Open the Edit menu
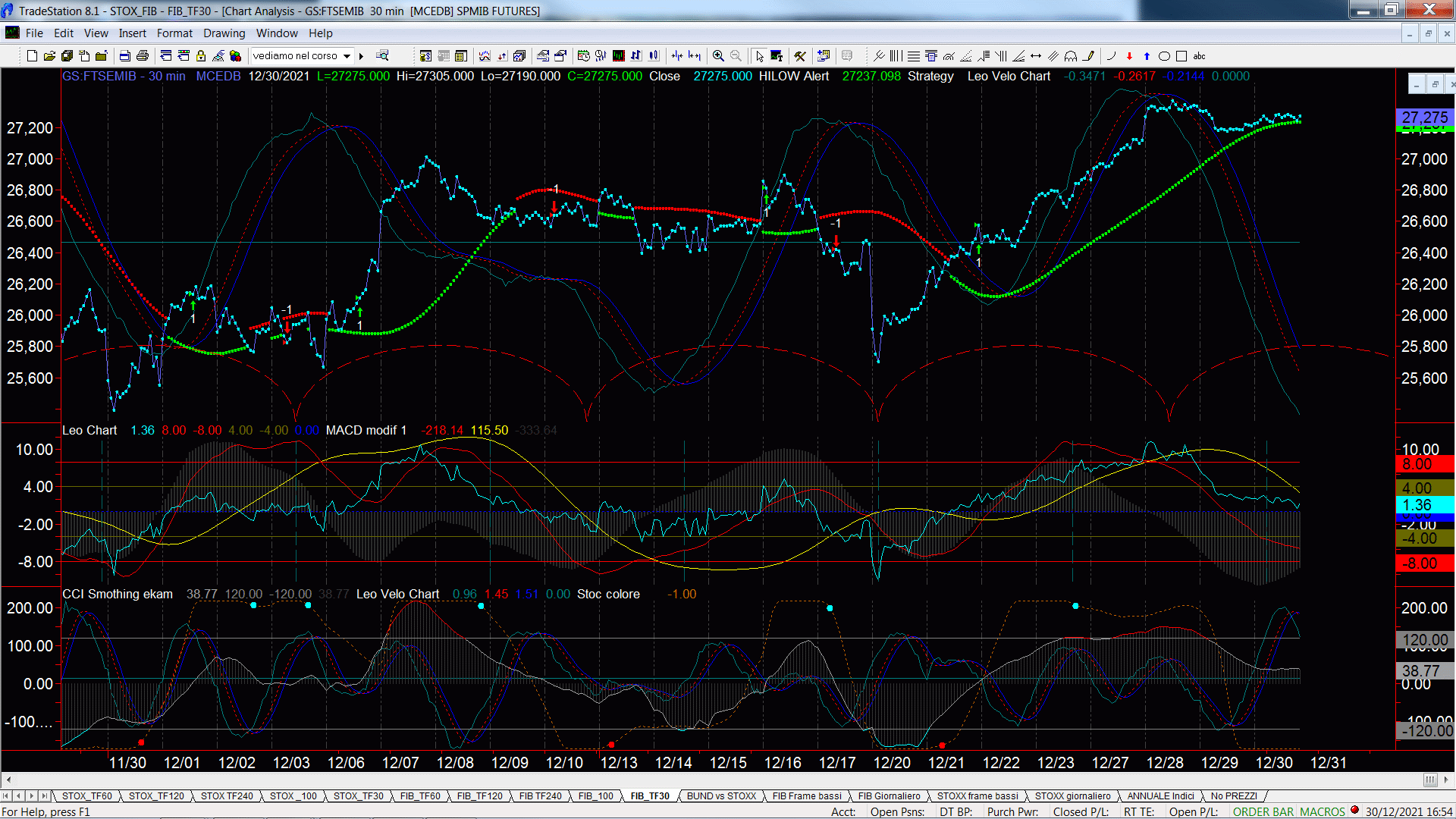The width and height of the screenshot is (1456, 819). pos(64,33)
